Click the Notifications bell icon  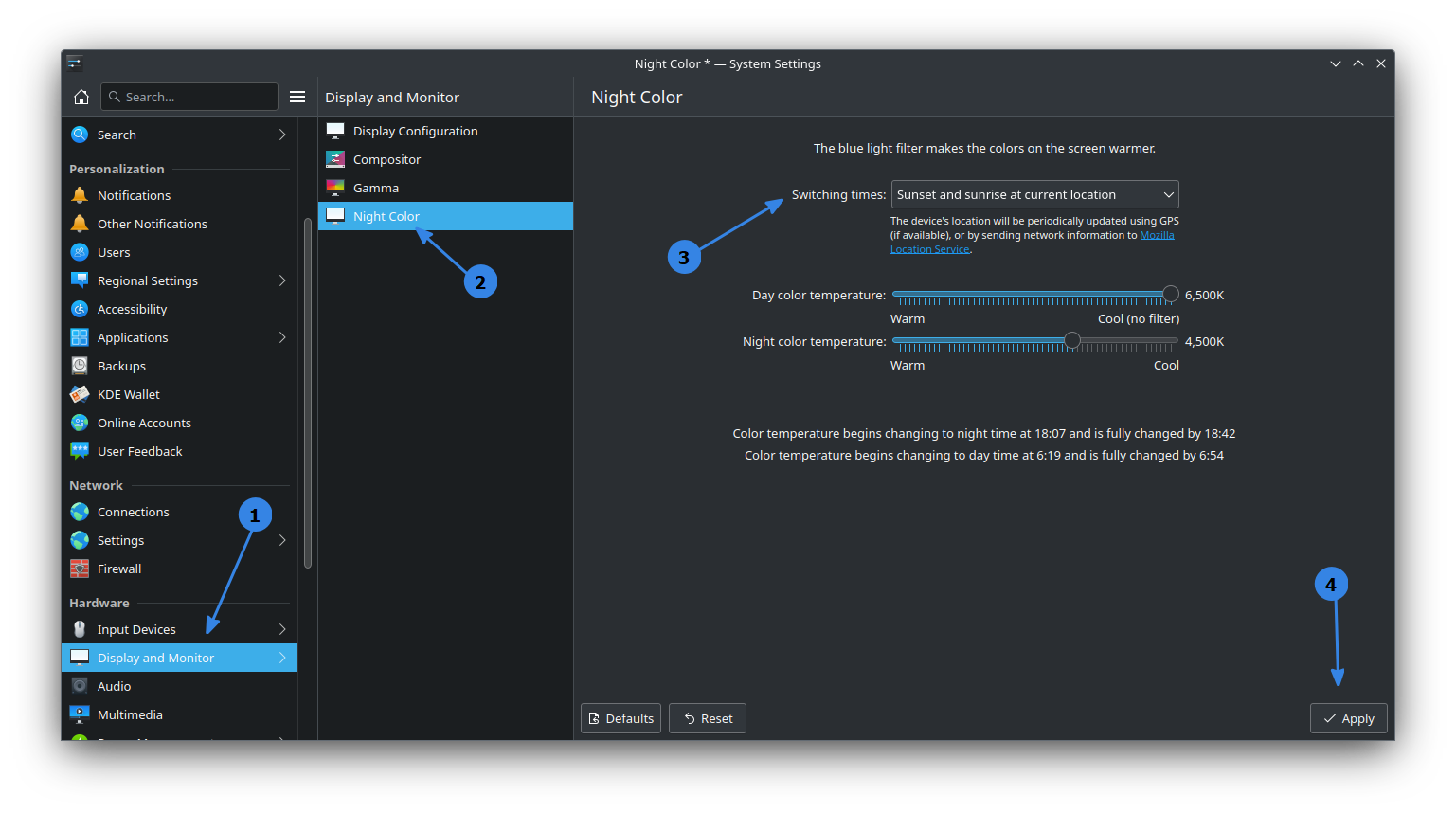(80, 195)
